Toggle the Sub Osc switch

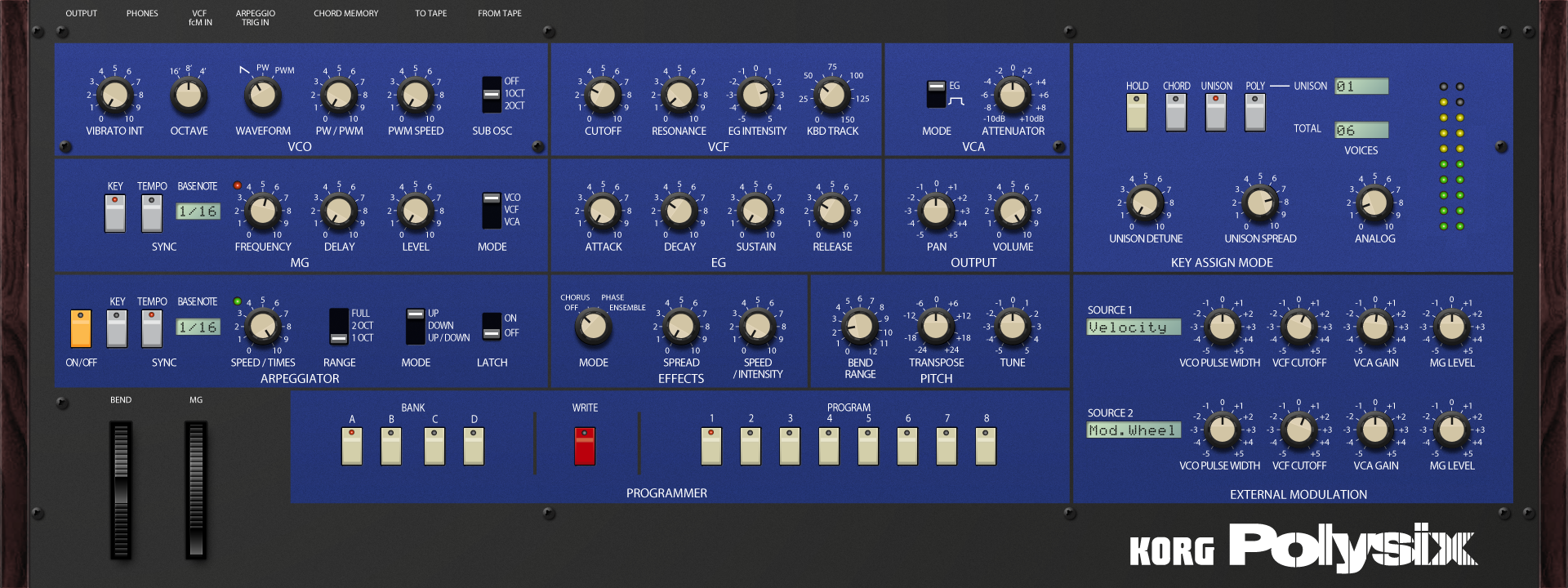click(492, 95)
